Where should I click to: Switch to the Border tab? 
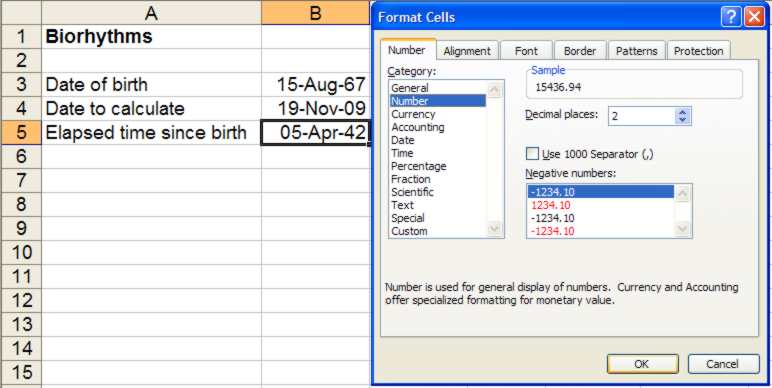click(580, 51)
